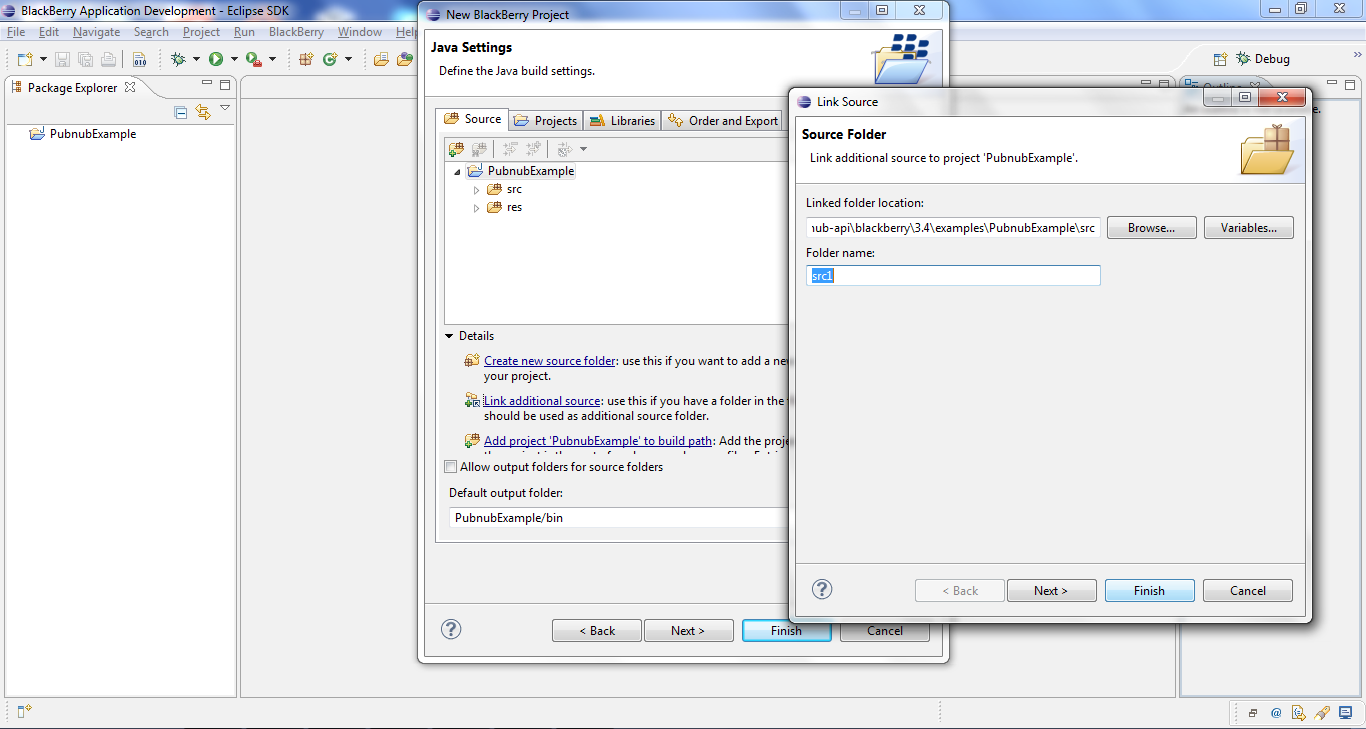Open the BlackBerry menu

click(296, 31)
